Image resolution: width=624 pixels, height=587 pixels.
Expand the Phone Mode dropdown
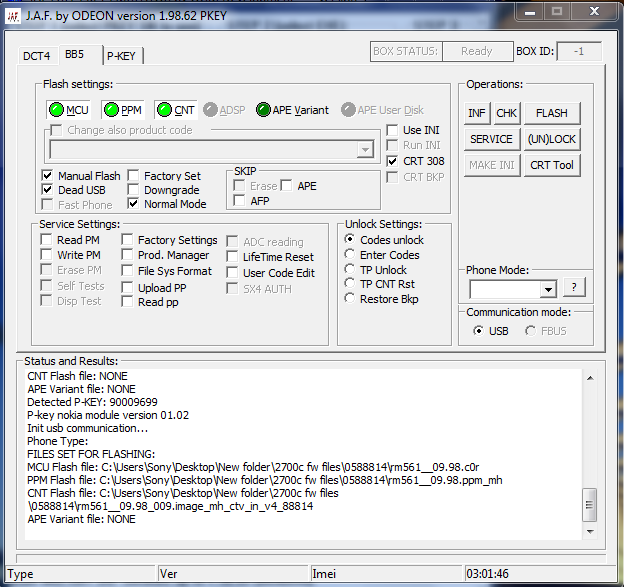548,289
